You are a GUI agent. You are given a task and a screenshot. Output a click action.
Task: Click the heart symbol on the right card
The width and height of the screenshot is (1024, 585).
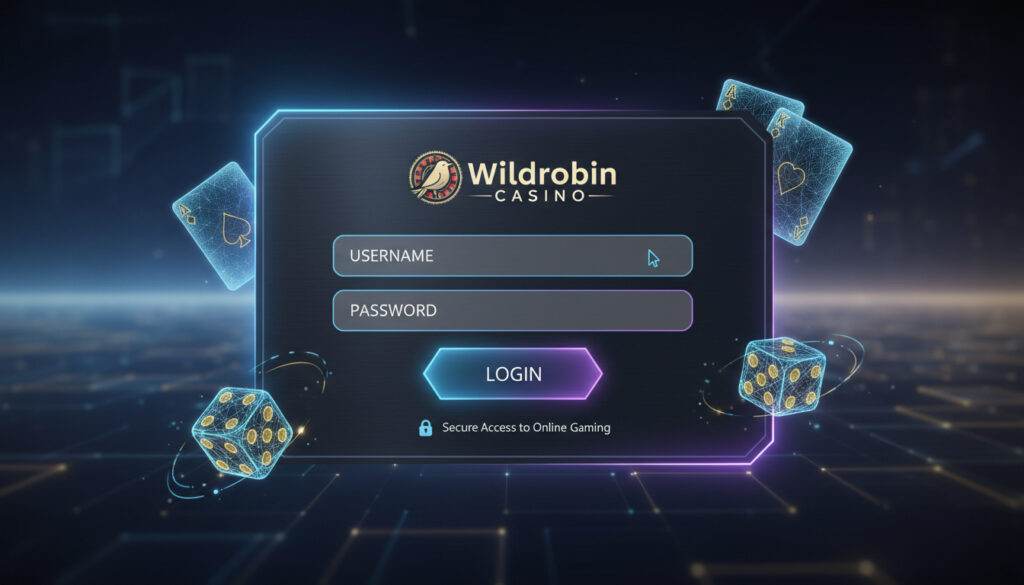[x=791, y=177]
